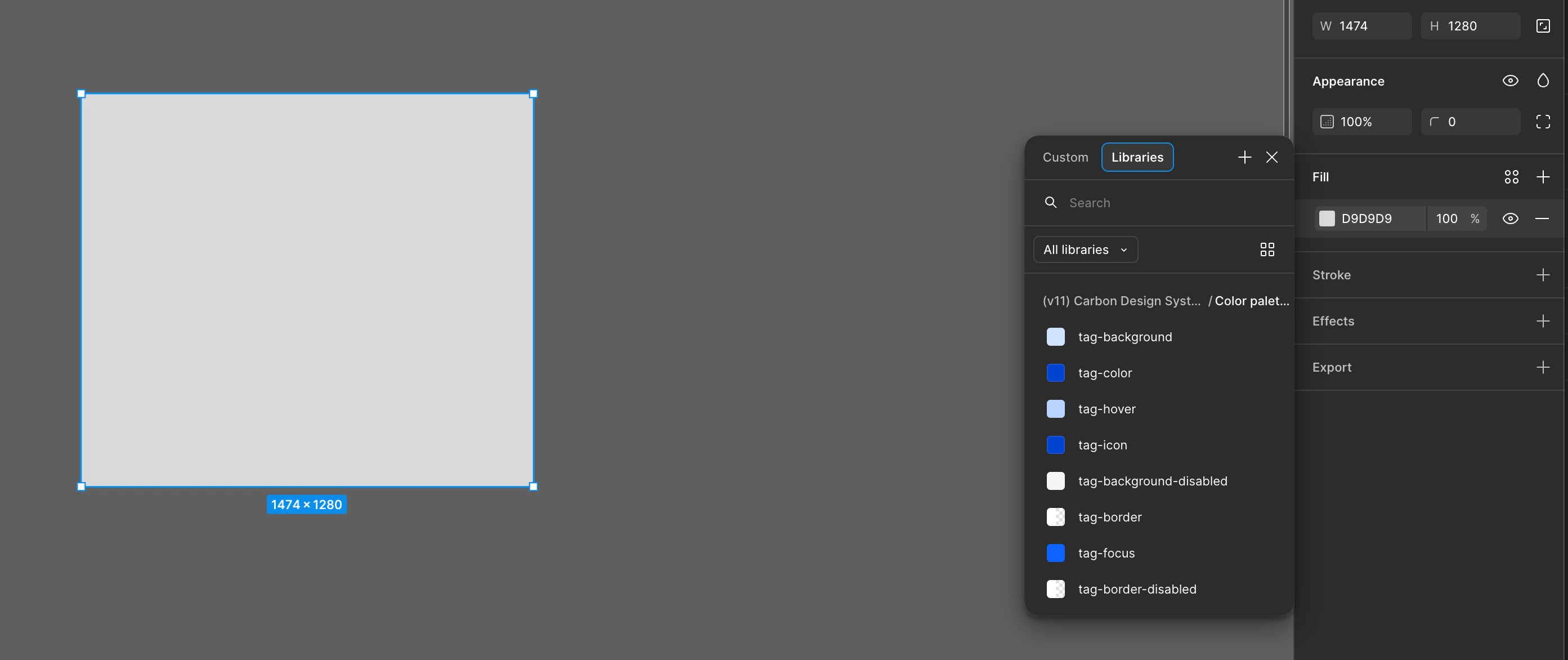Expand individual corners icon
The width and height of the screenshot is (1568, 660).
pyautogui.click(x=1543, y=122)
